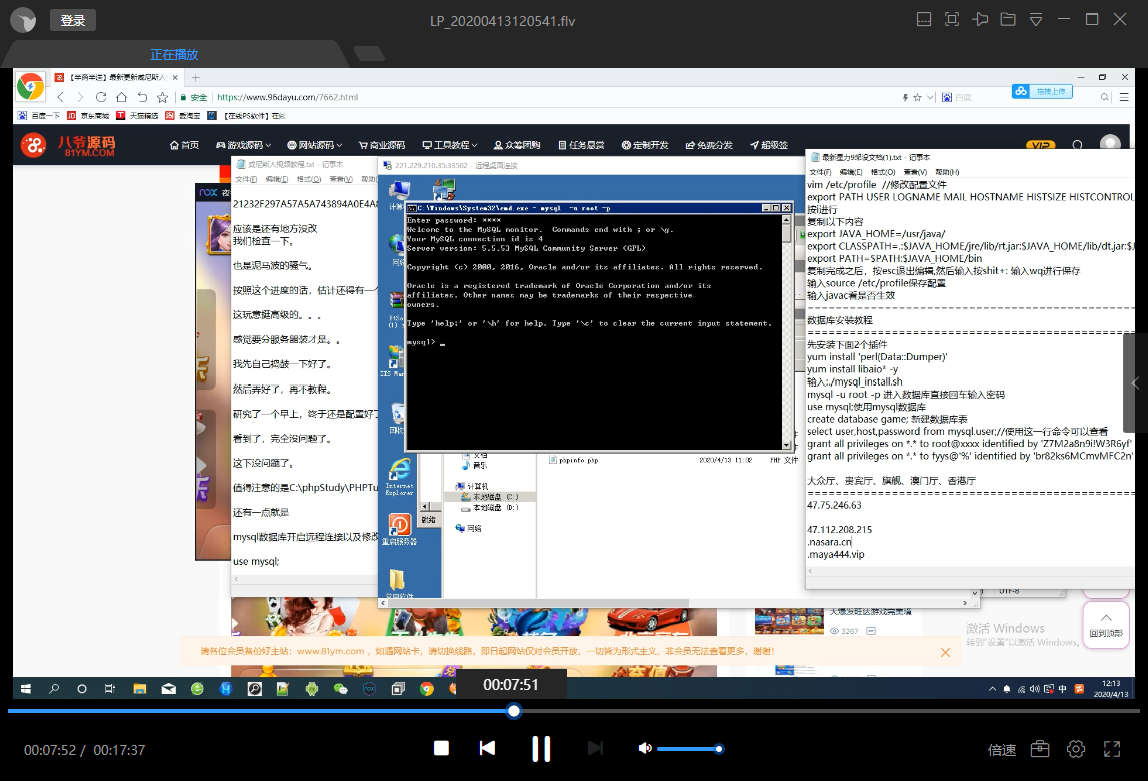Click the 百度一下 bookmark

pos(39,116)
